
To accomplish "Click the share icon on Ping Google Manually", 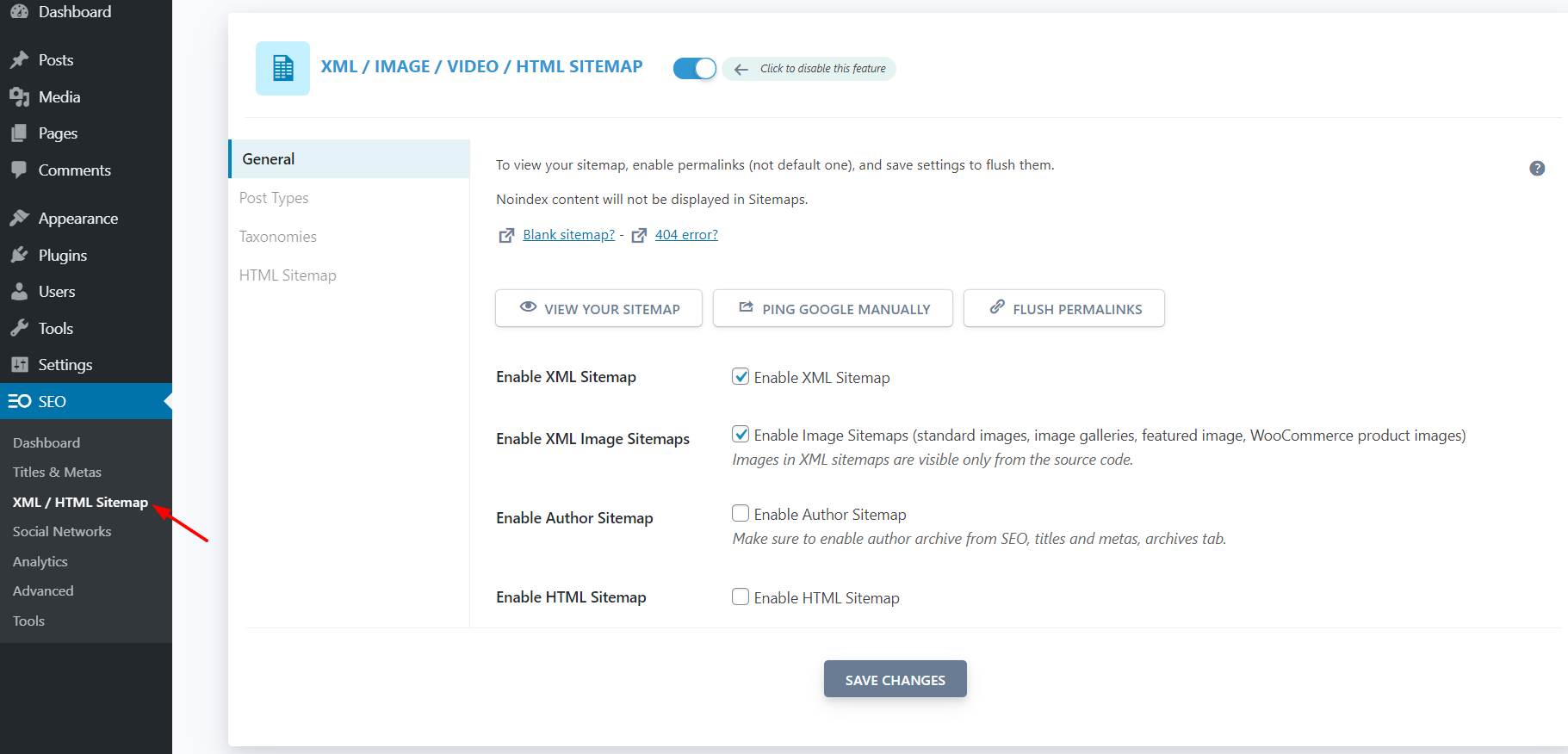I will tap(747, 307).
